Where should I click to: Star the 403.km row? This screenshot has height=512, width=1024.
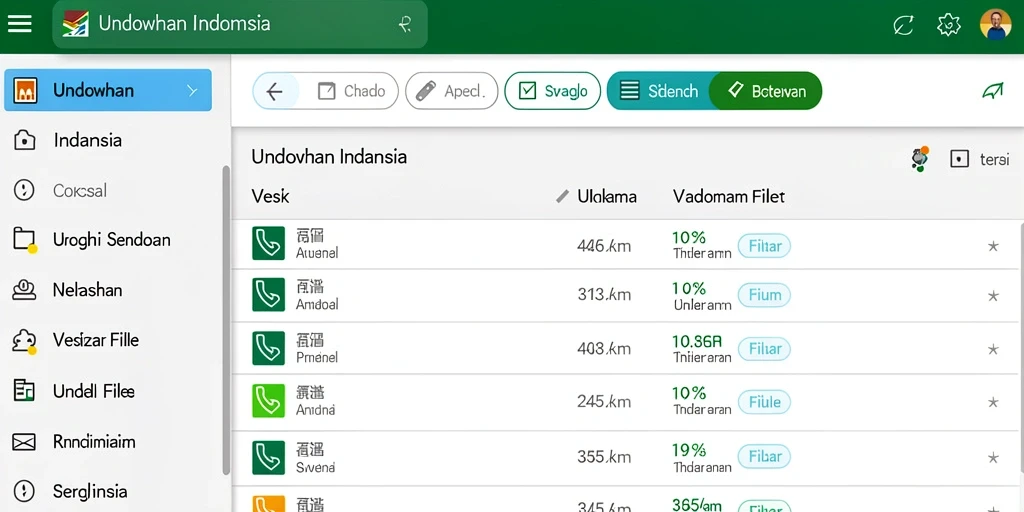coord(993,350)
